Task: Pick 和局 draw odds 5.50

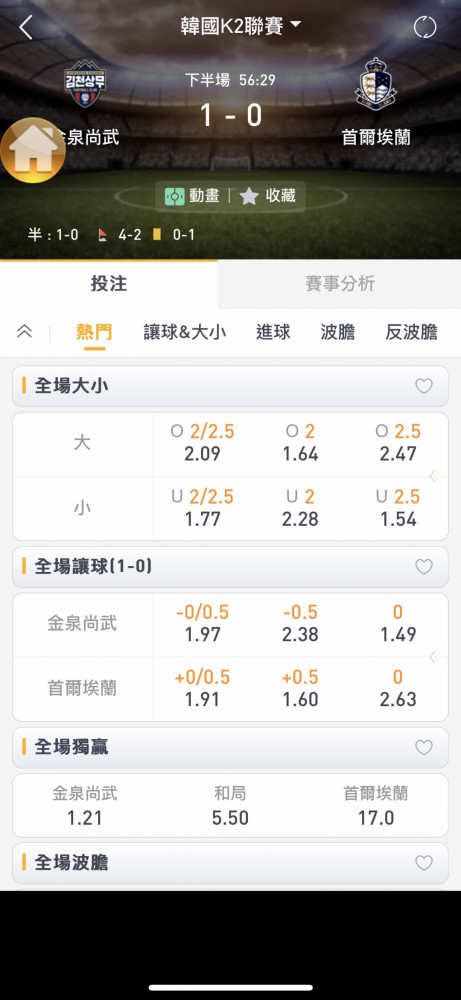Action: pyautogui.click(x=230, y=805)
